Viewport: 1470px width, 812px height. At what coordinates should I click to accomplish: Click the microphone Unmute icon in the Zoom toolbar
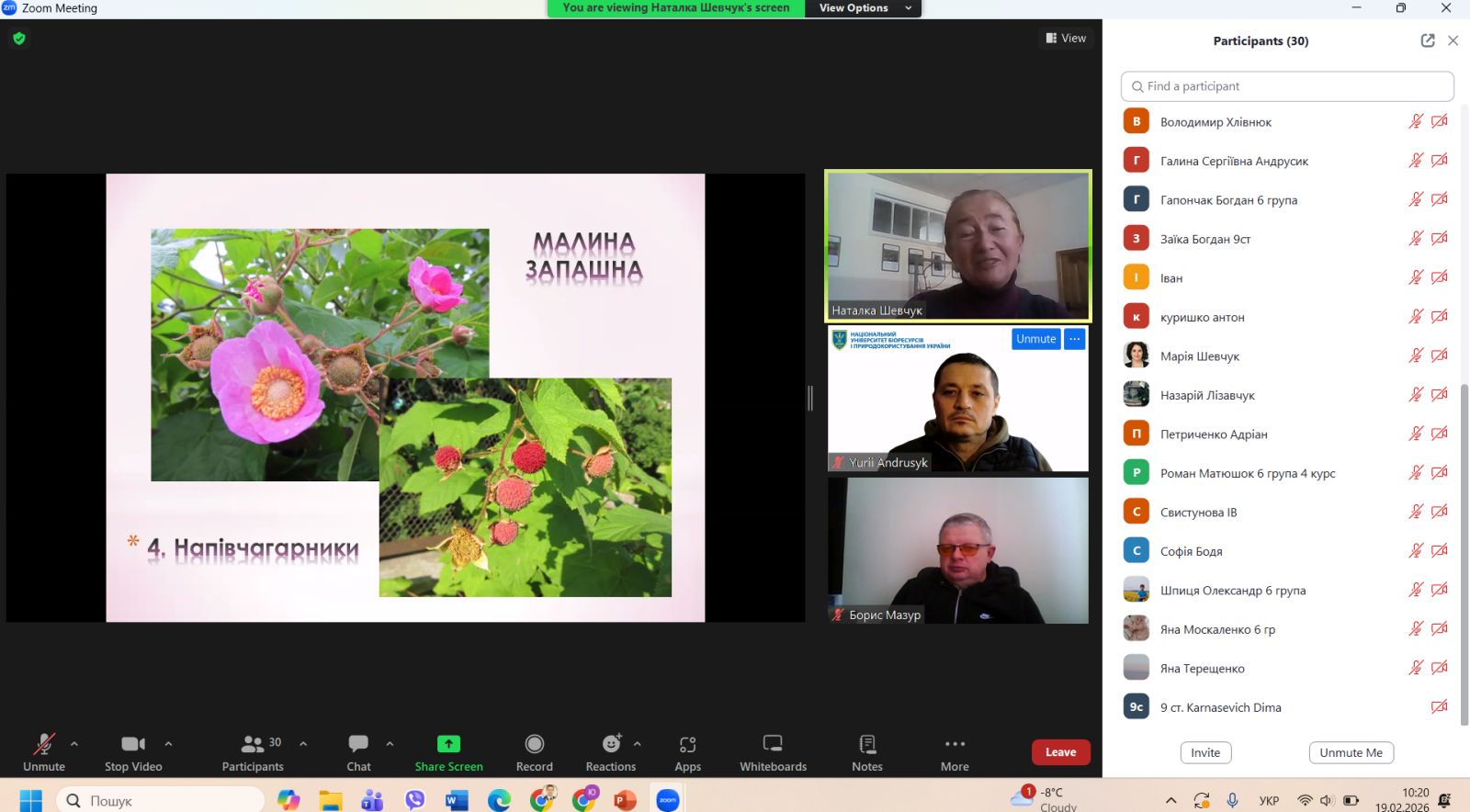pyautogui.click(x=44, y=744)
